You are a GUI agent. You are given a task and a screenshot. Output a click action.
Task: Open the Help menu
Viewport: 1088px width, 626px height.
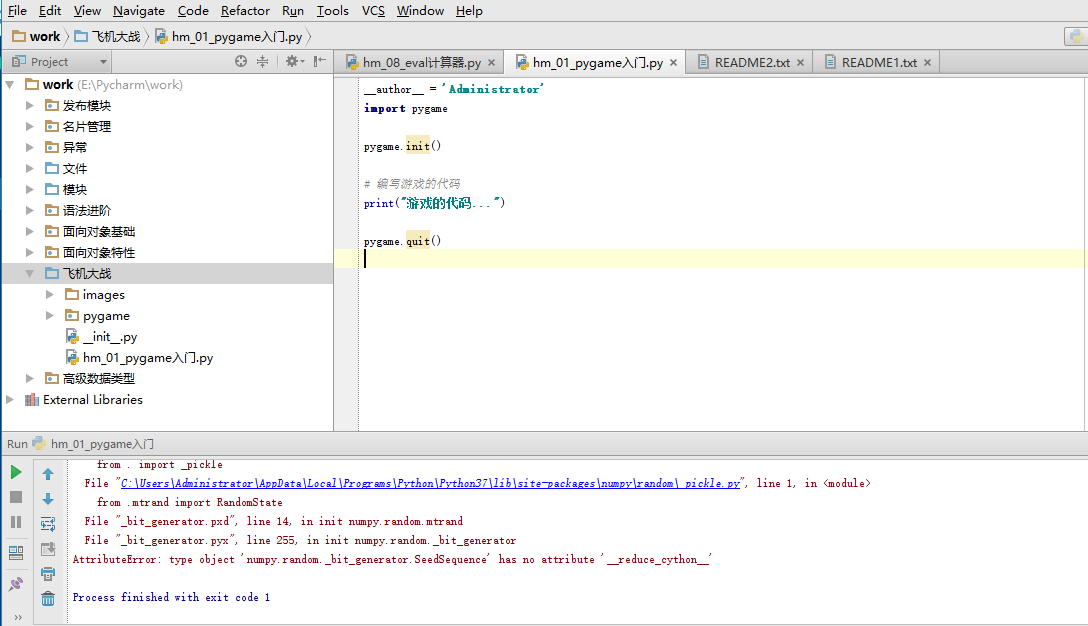[x=469, y=10]
